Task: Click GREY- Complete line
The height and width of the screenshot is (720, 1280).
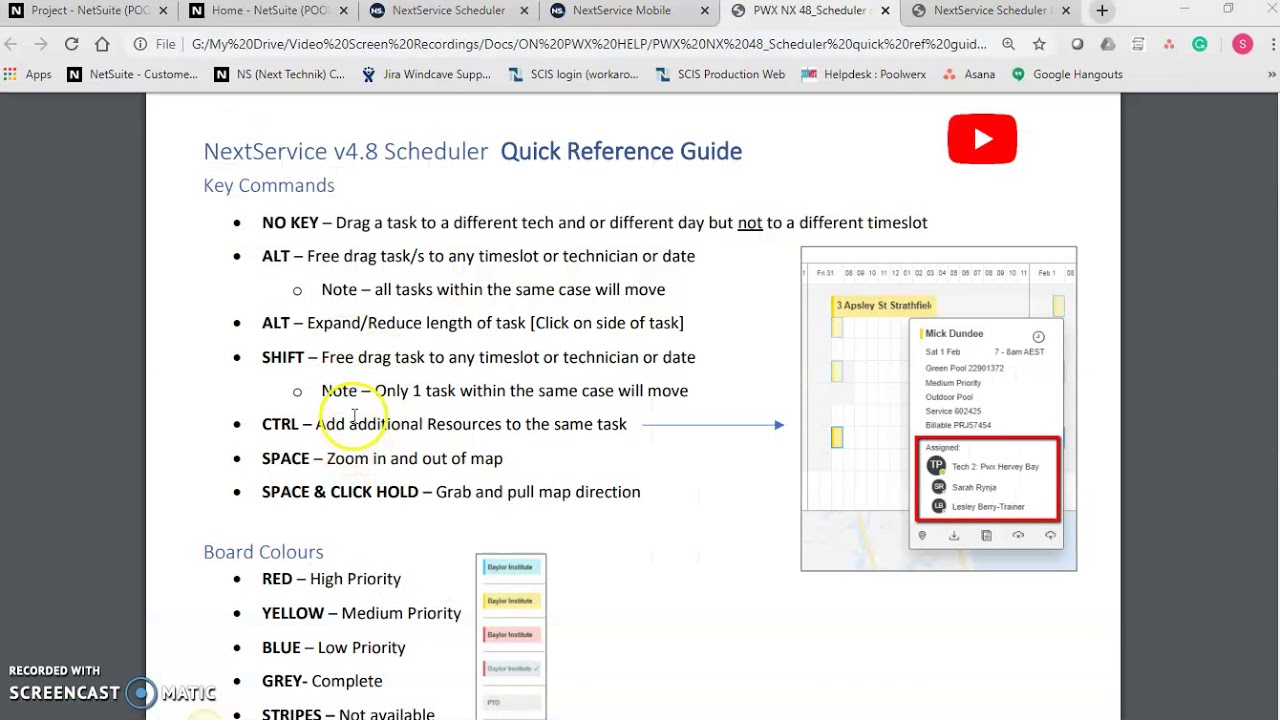Action: click(322, 681)
